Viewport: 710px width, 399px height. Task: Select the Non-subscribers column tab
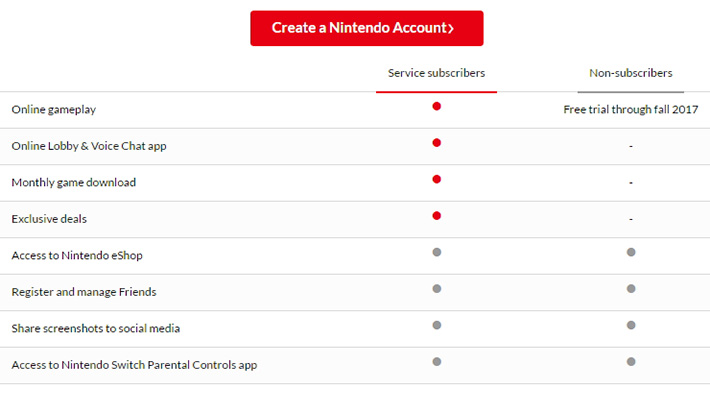click(630, 73)
